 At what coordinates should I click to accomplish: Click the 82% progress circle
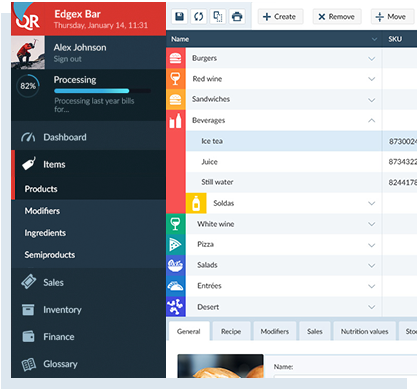coord(28,86)
